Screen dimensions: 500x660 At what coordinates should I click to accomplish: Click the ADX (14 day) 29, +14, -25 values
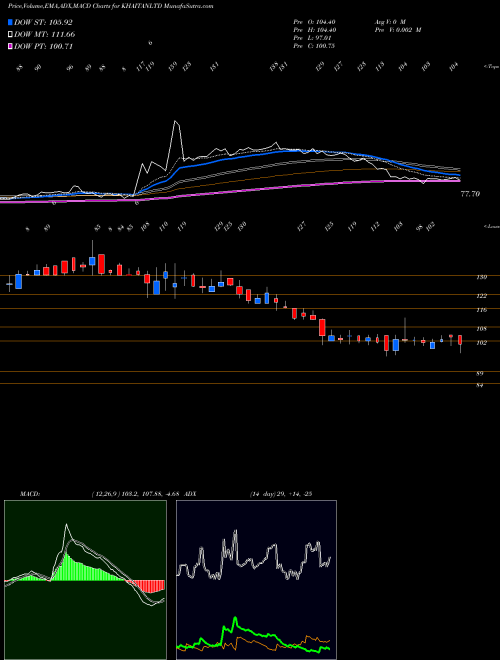281,494
